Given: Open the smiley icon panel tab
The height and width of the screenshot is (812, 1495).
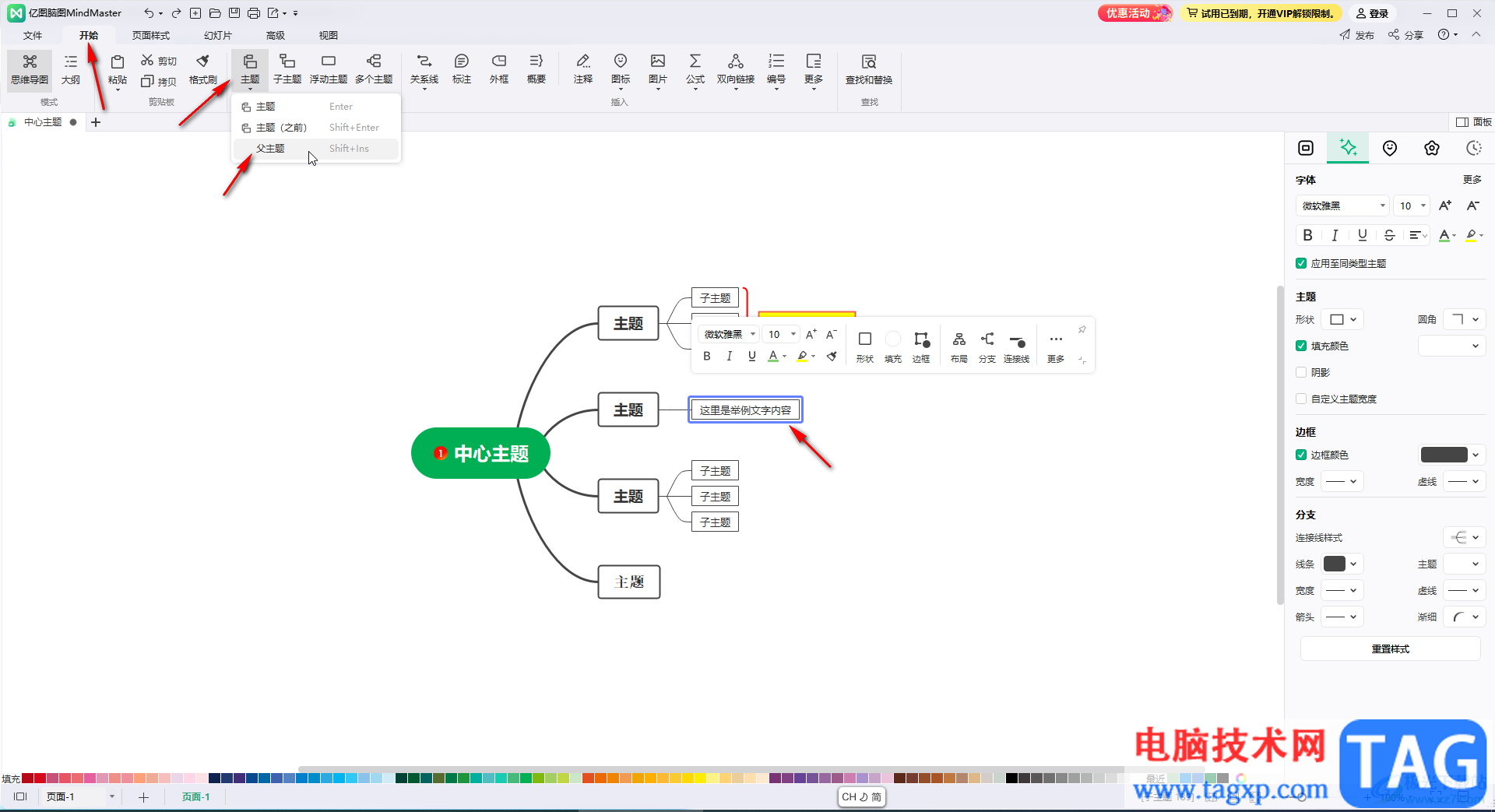Looking at the screenshot, I should (x=1390, y=148).
